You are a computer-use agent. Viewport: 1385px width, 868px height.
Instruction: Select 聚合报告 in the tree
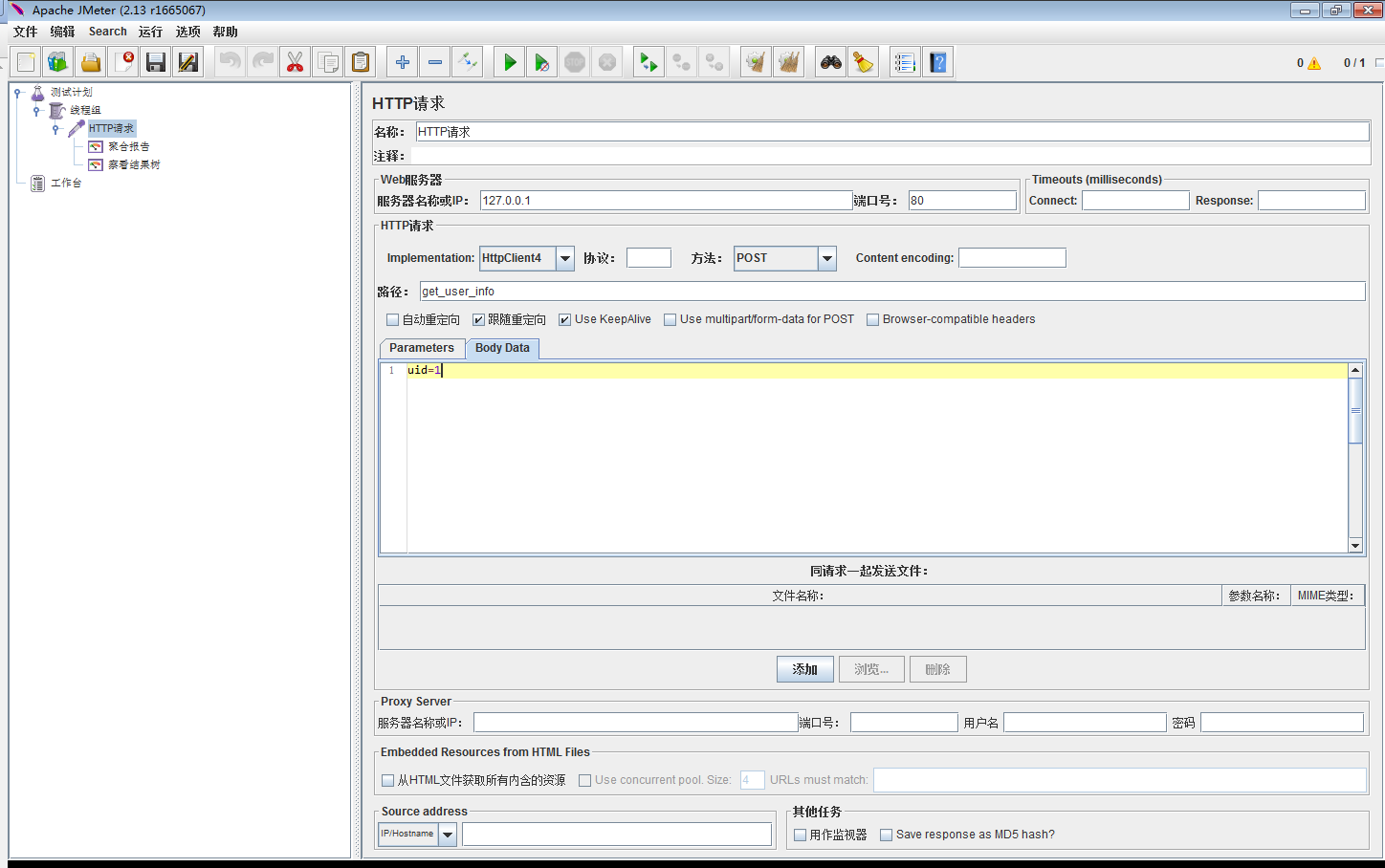point(128,146)
